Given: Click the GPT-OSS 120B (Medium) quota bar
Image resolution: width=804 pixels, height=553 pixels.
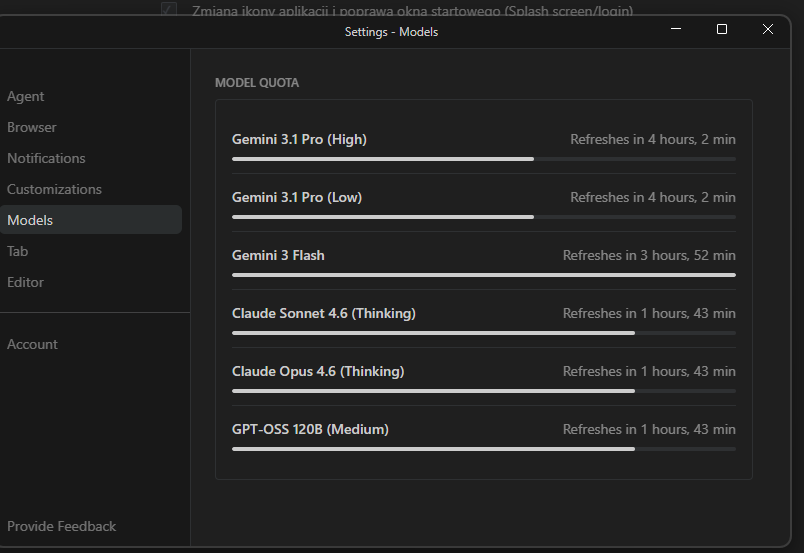Looking at the screenshot, I should (x=484, y=449).
